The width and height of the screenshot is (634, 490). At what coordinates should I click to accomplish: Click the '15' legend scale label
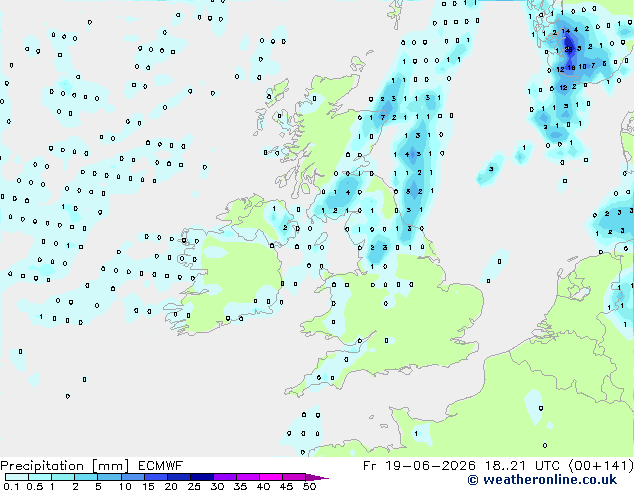point(148,486)
